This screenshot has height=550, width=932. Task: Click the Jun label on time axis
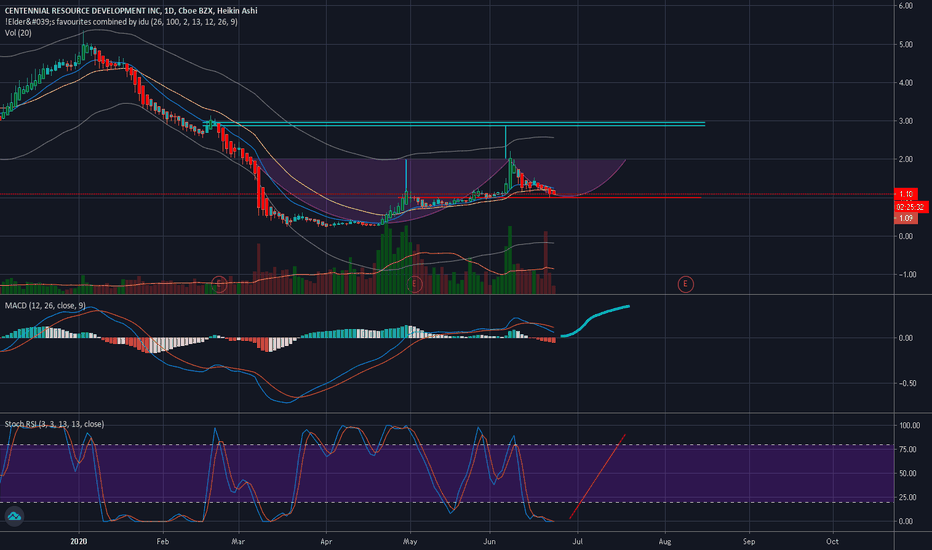point(490,541)
